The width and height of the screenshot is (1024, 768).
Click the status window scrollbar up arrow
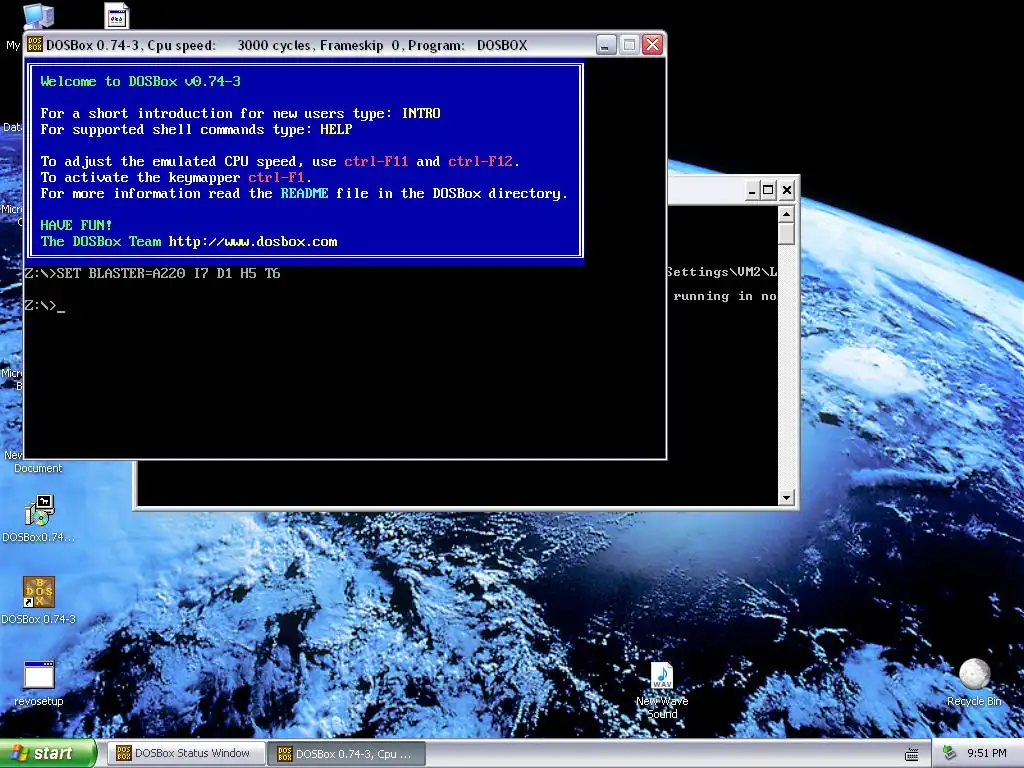click(786, 214)
